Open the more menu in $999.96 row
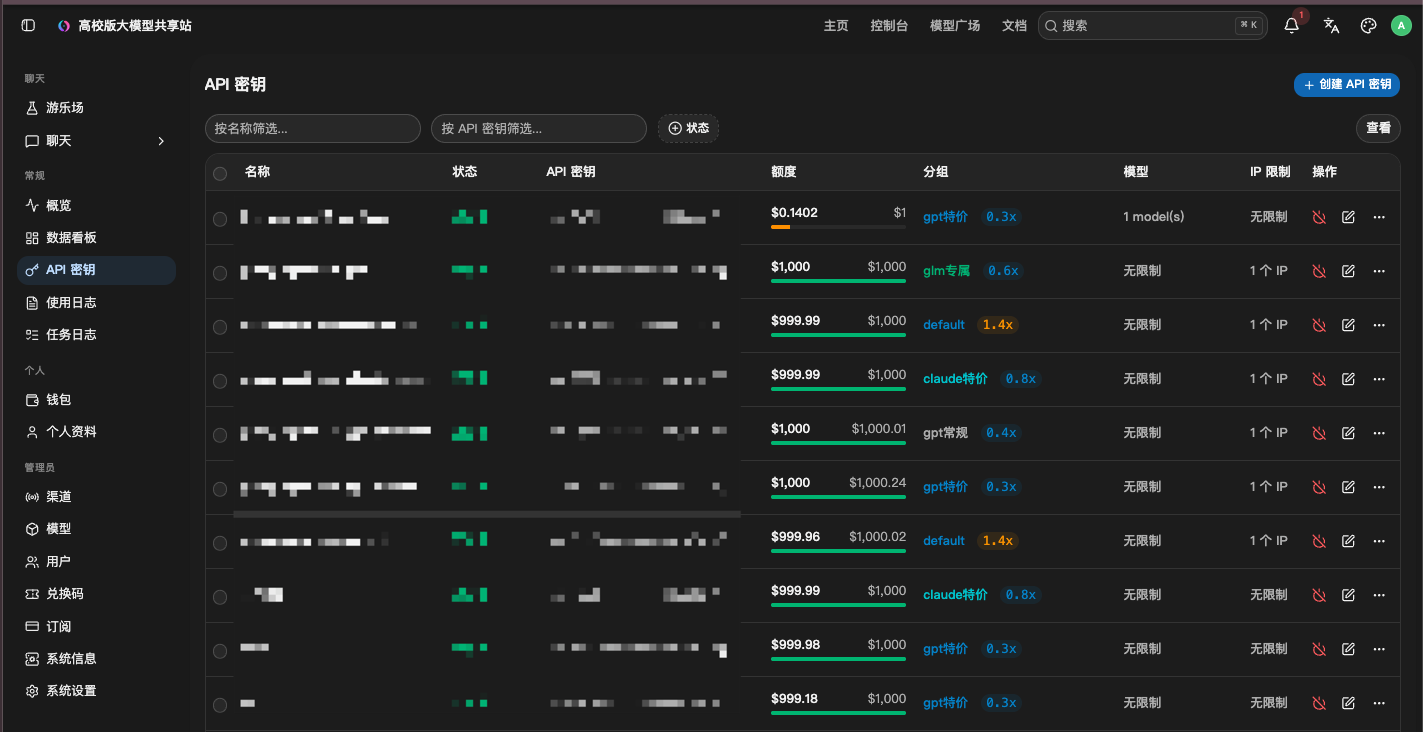This screenshot has width=1423, height=732. (1379, 541)
